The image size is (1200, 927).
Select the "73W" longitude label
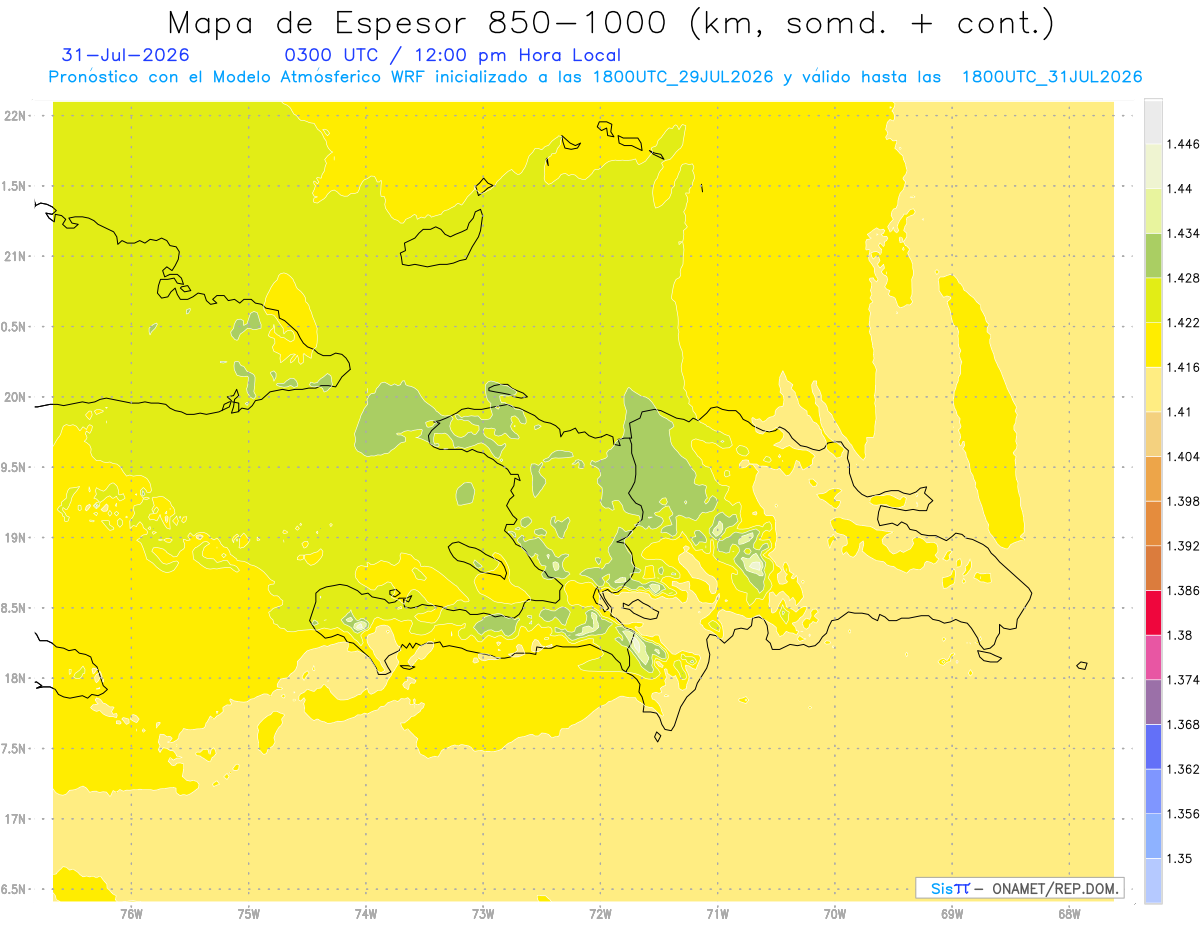pos(483,914)
